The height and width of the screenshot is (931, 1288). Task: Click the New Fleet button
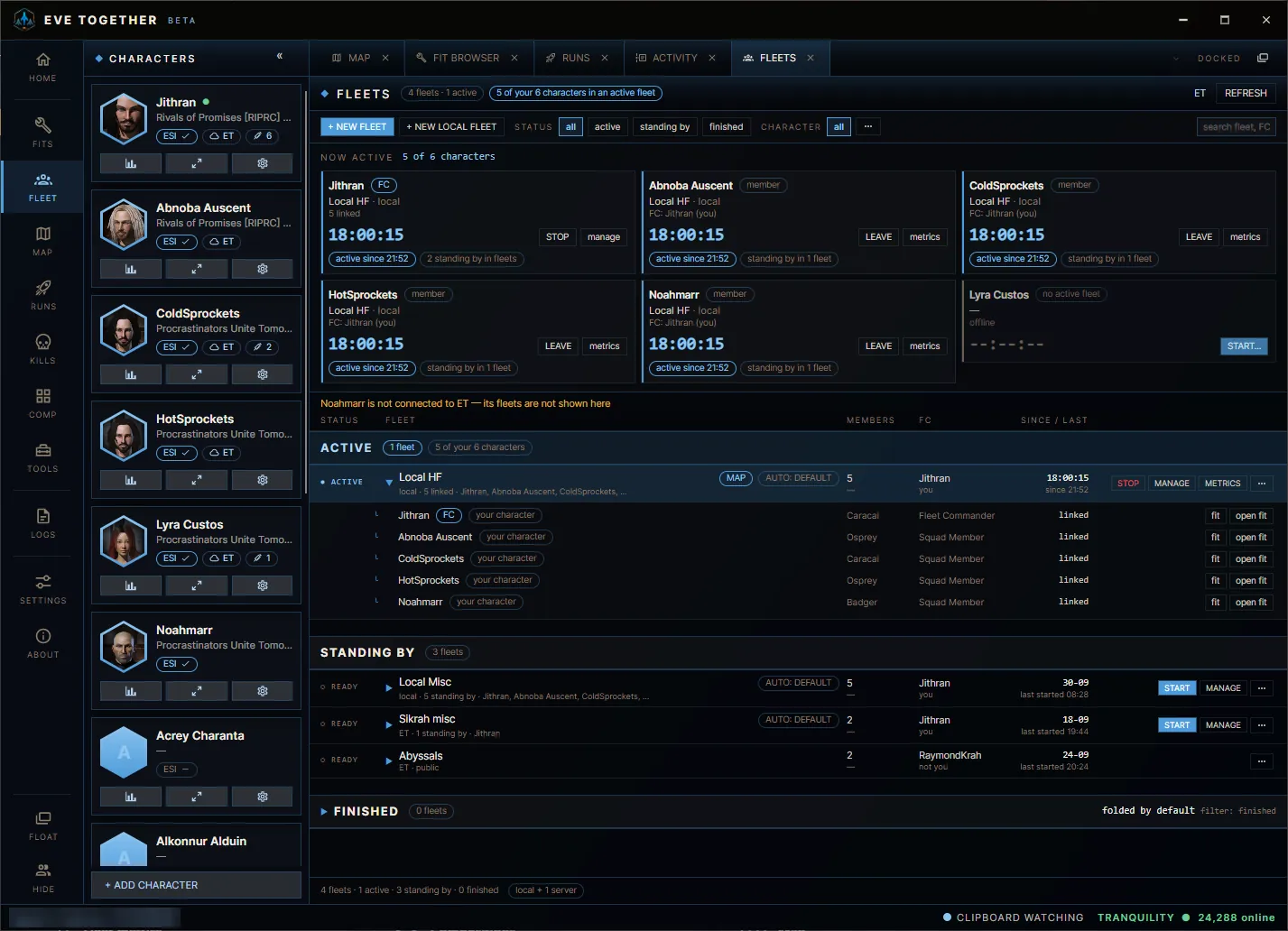357,127
